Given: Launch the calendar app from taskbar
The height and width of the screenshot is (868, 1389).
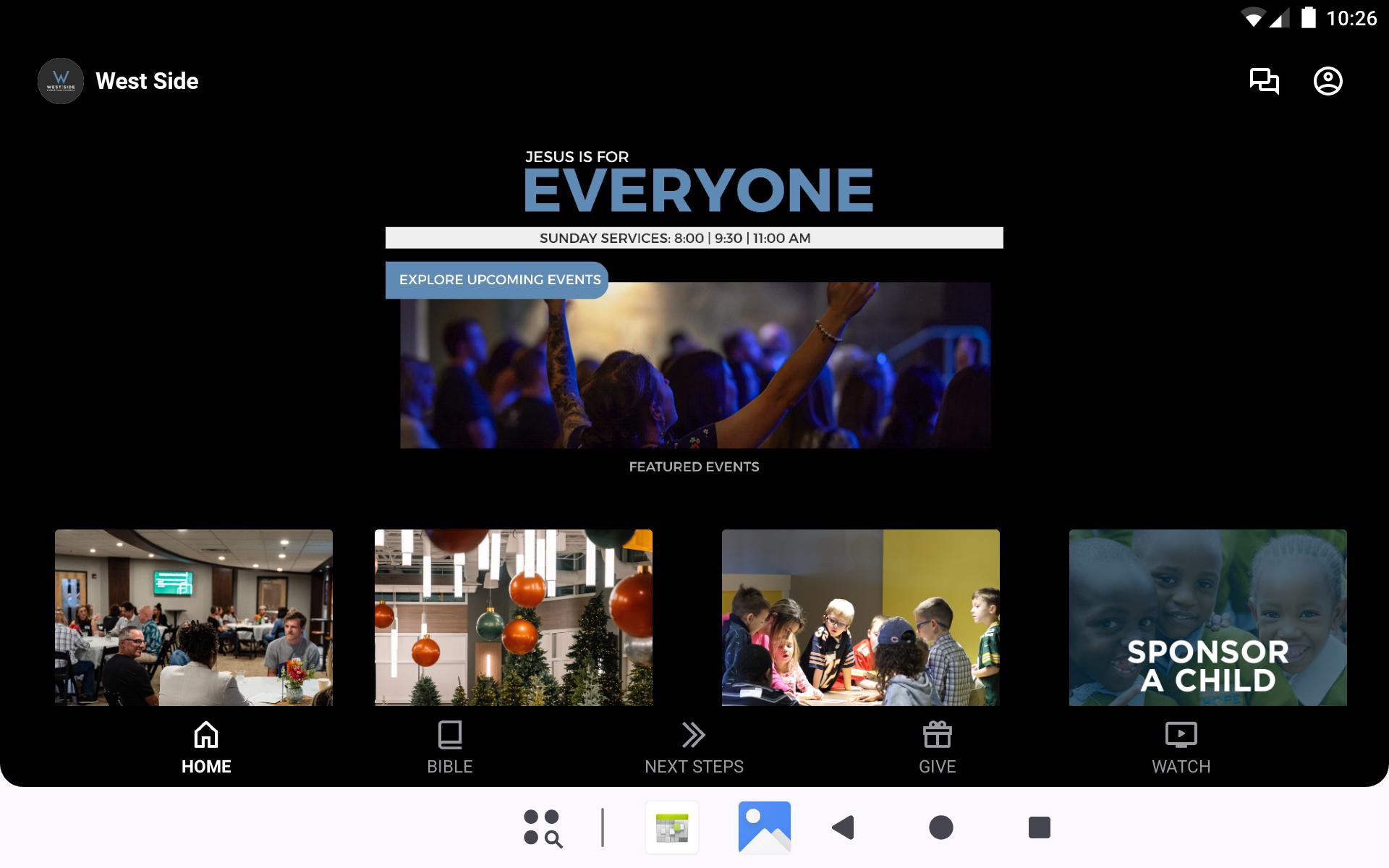Looking at the screenshot, I should pos(672,827).
